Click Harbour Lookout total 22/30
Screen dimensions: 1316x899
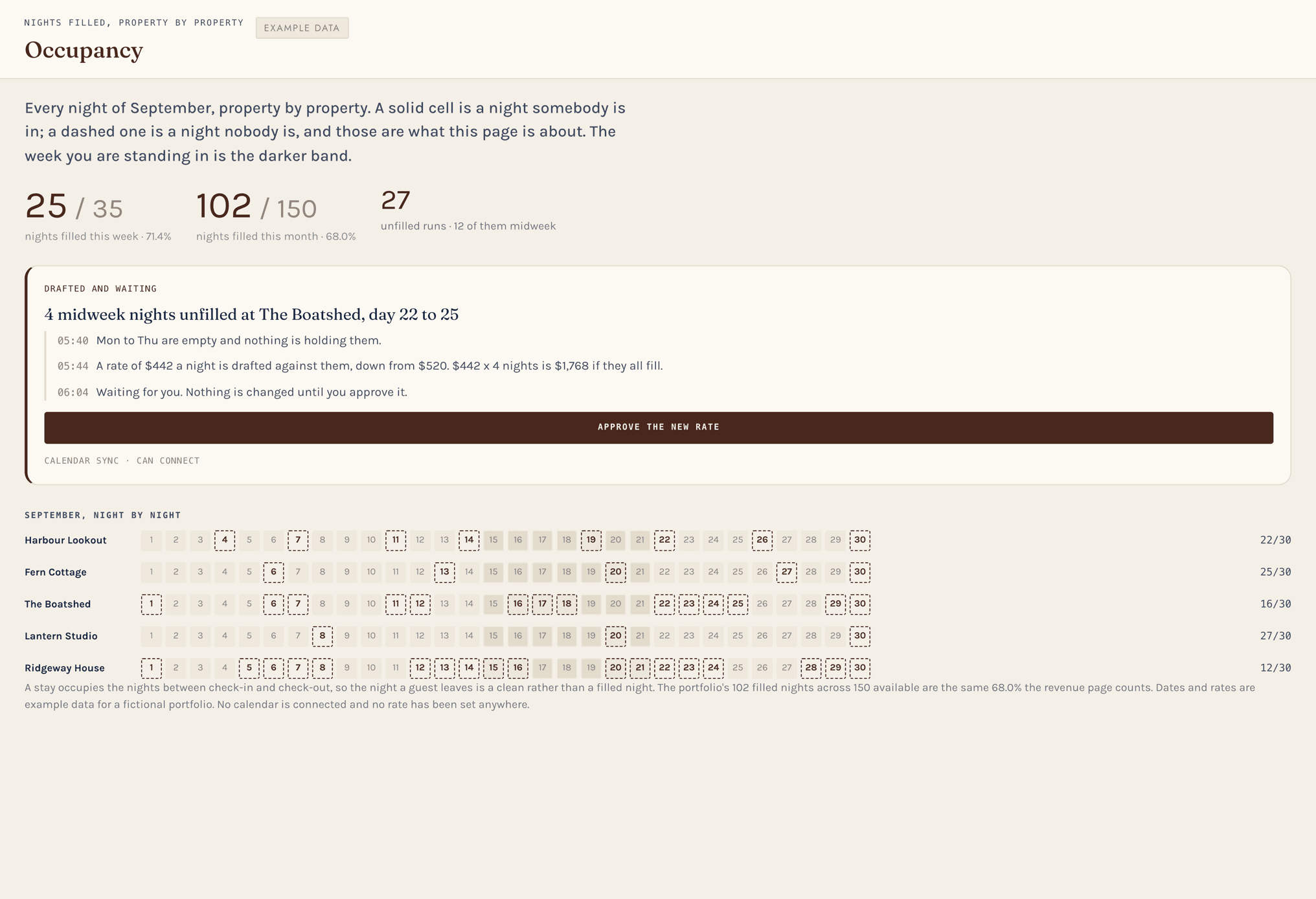1275,540
